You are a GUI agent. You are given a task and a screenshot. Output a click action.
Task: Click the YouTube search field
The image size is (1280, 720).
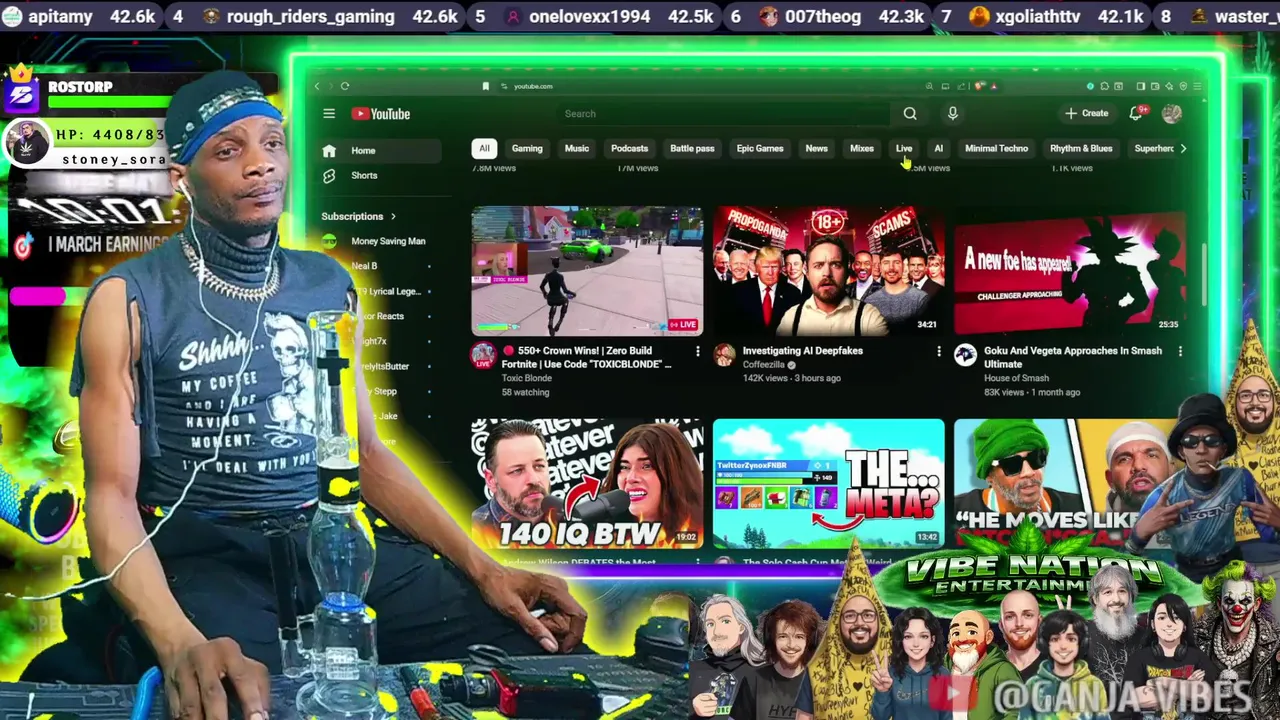point(725,114)
